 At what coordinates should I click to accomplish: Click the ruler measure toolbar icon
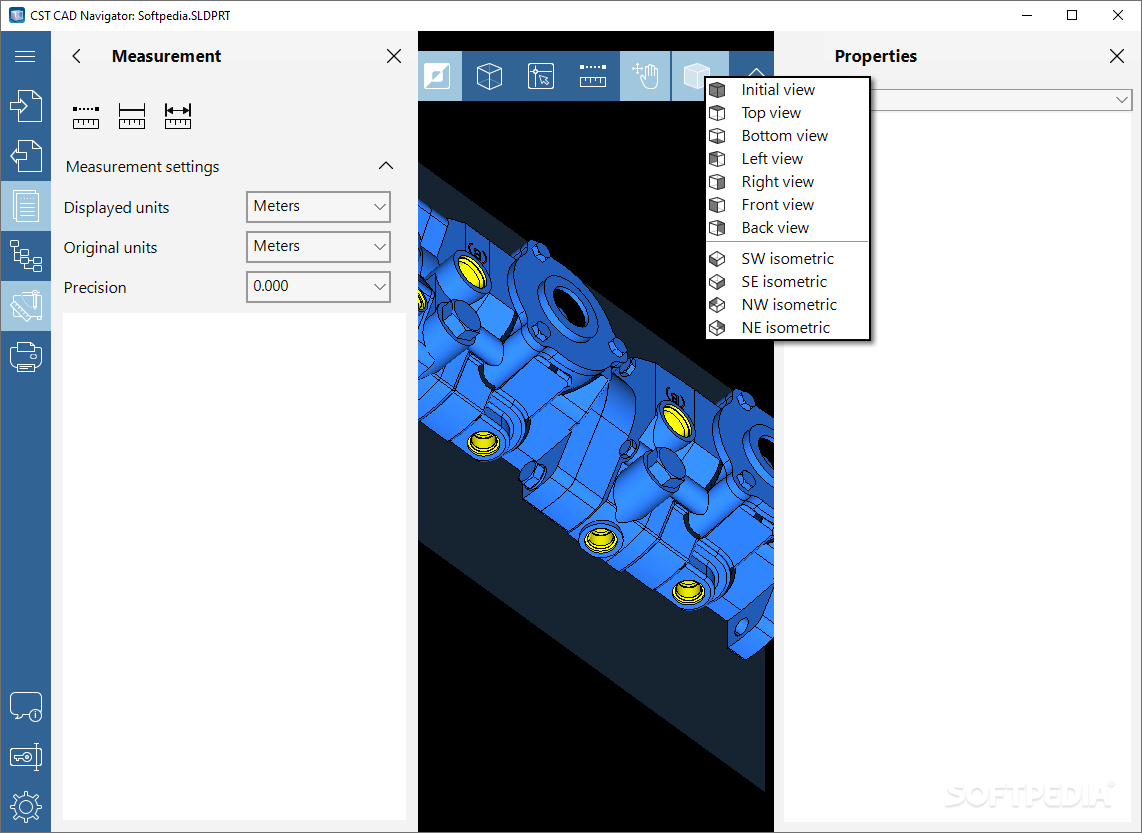[x=593, y=76]
